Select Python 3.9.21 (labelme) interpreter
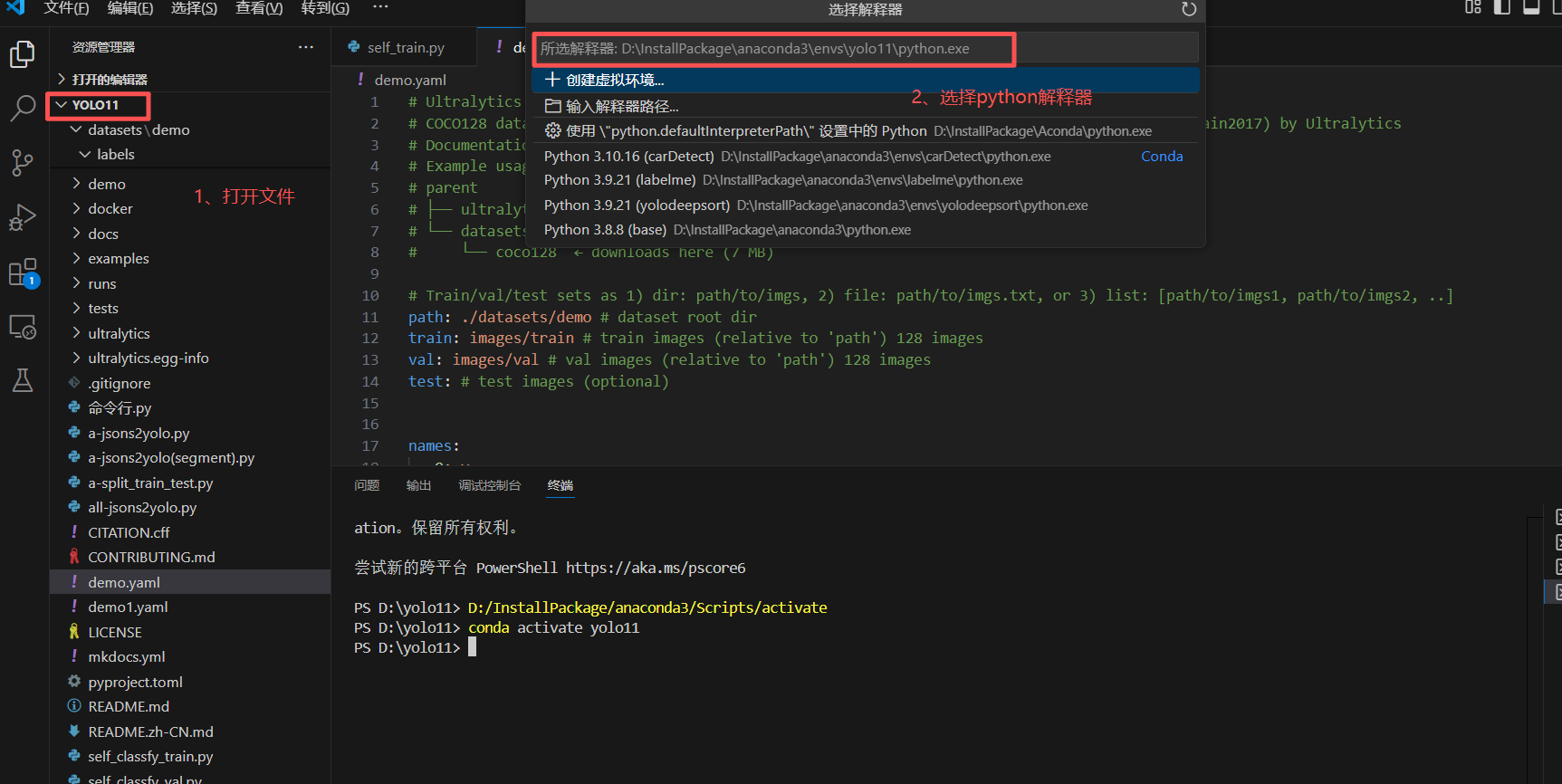 coord(866,180)
